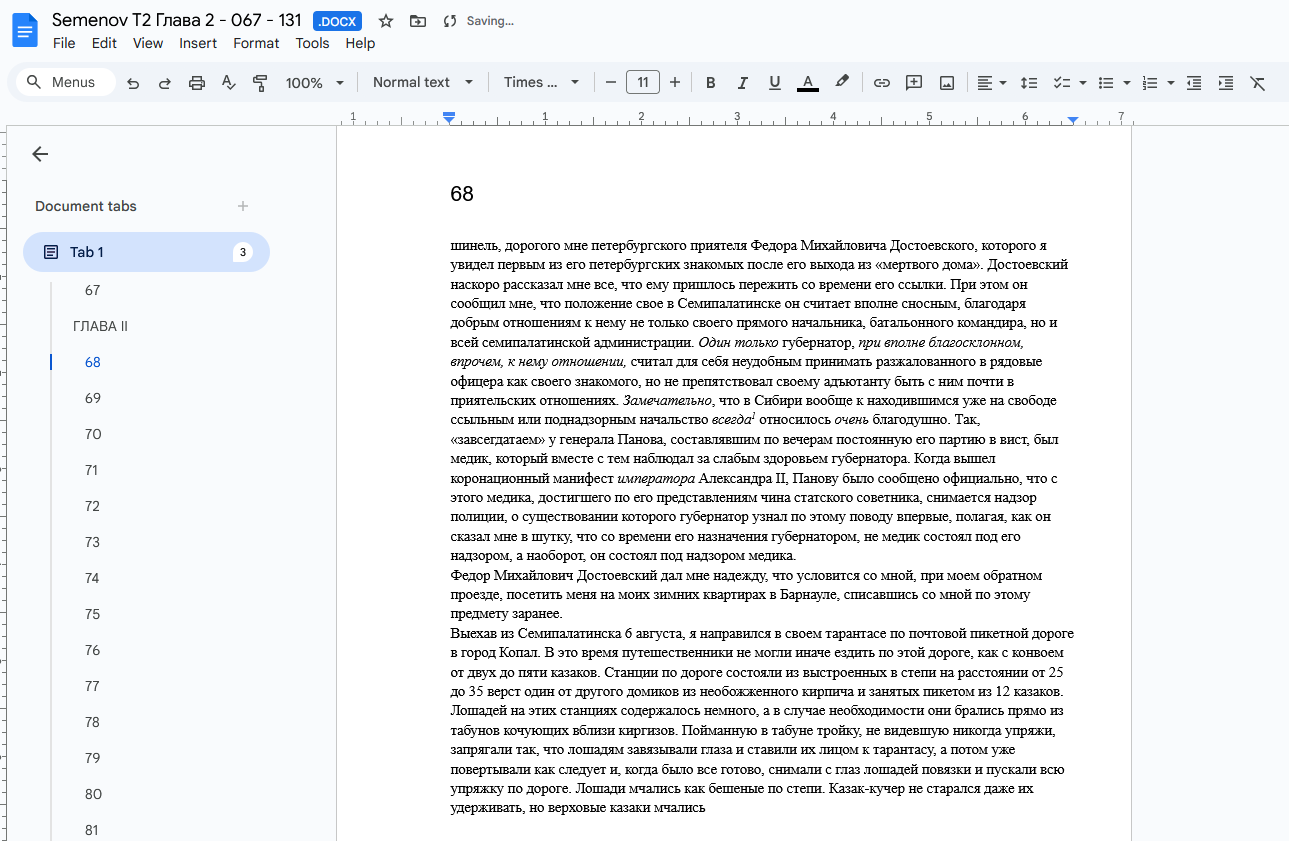Insert a link with the Insert link icon
1289x841 pixels.
pyautogui.click(x=881, y=82)
